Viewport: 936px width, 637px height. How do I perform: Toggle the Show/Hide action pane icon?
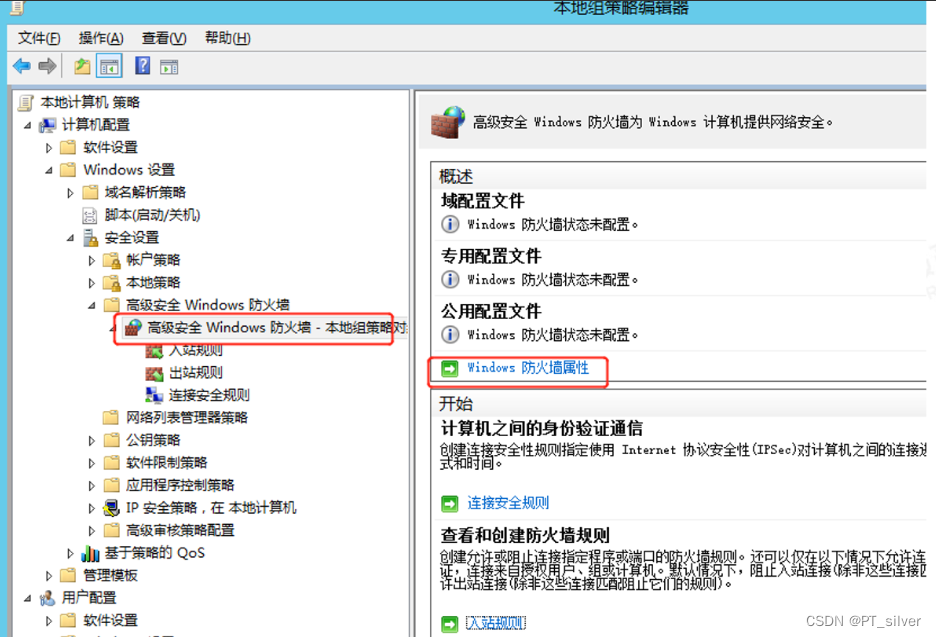click(x=169, y=67)
